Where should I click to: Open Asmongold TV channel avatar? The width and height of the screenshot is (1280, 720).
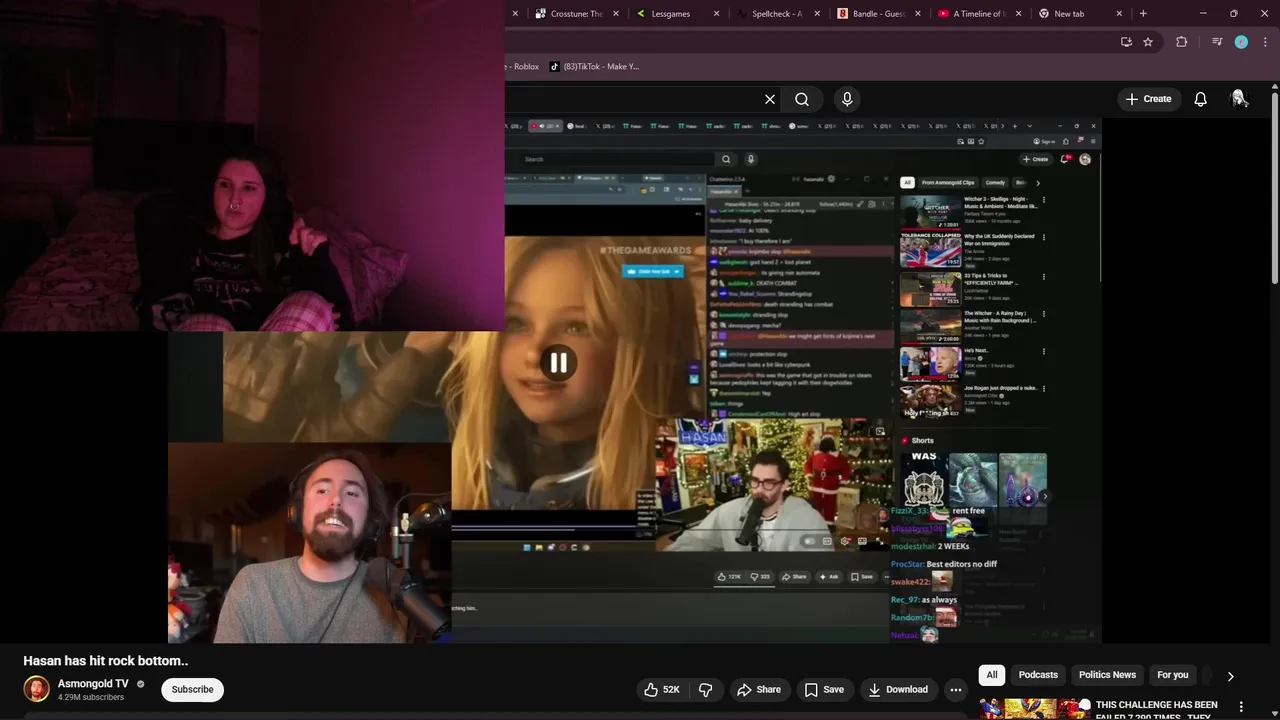pyautogui.click(x=37, y=689)
